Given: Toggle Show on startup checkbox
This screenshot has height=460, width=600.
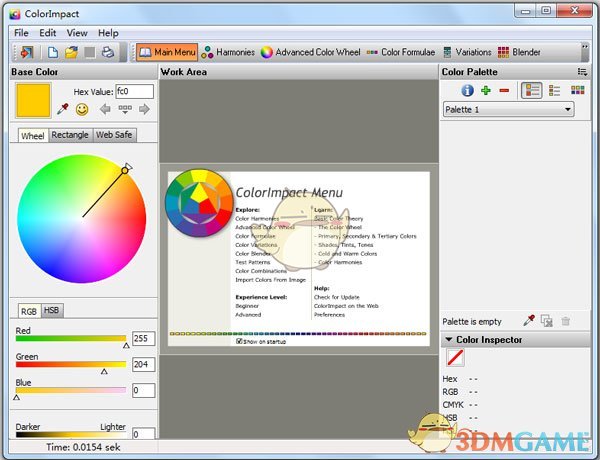Looking at the screenshot, I should point(240,341).
